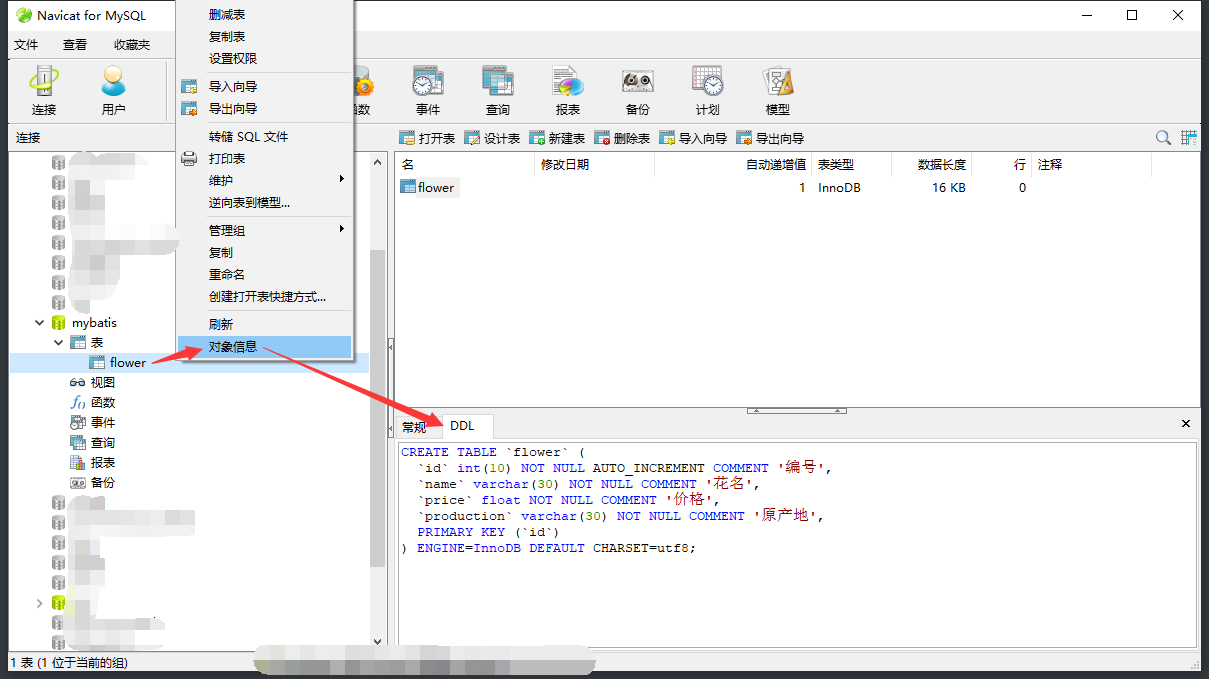Sort by the 自动递增值 column header
This screenshot has height=679, width=1209.
[x=732, y=165]
